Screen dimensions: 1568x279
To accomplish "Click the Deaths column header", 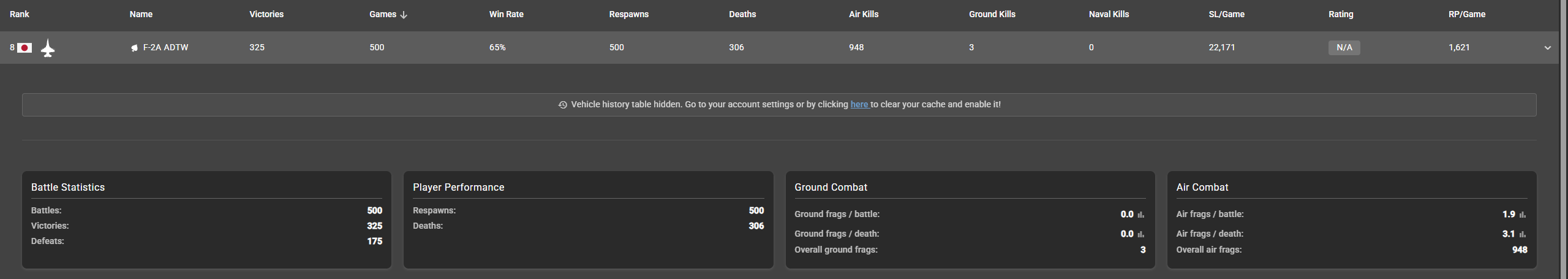I will coord(742,14).
